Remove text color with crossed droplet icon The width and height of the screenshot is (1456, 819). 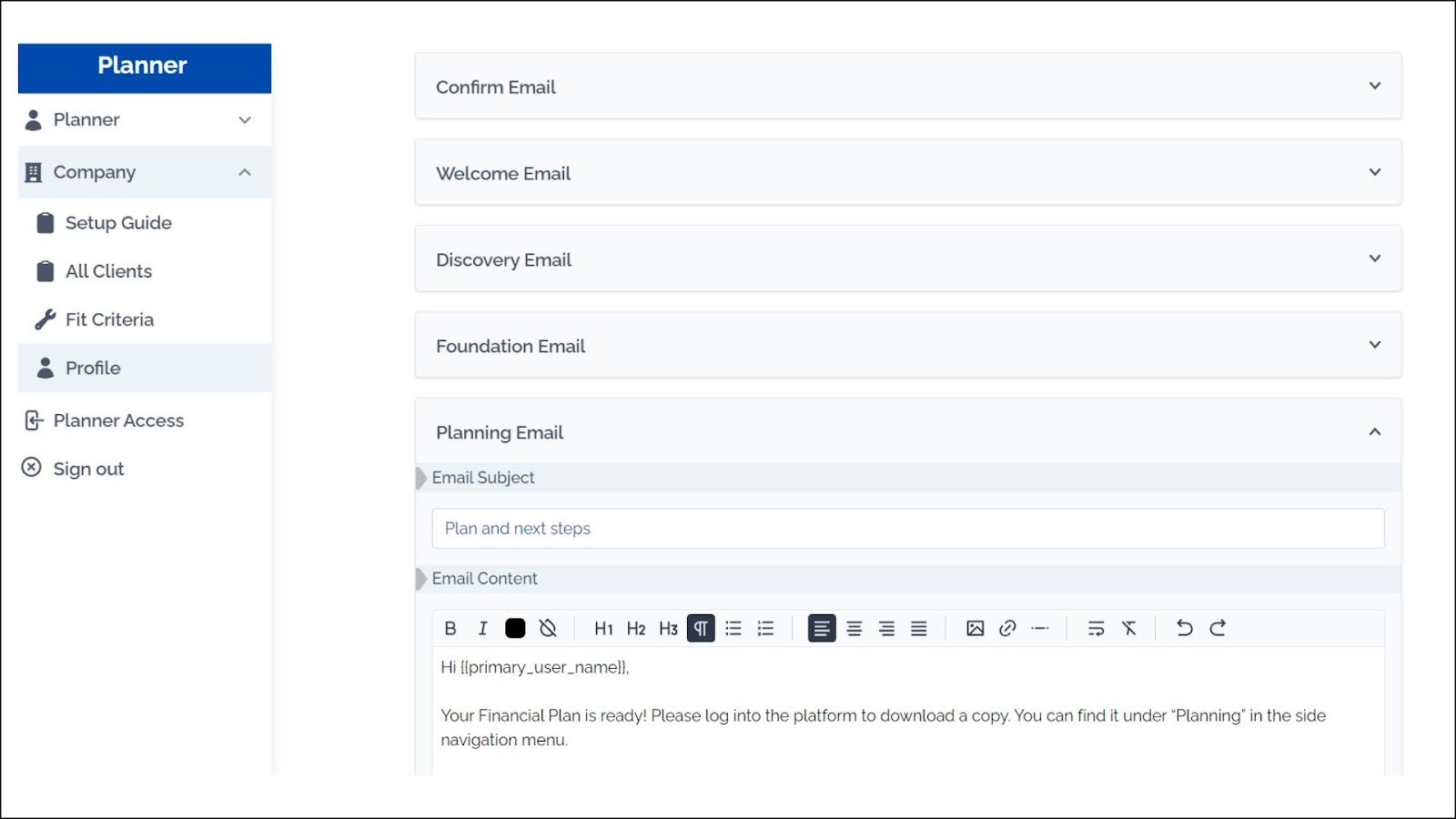click(548, 628)
